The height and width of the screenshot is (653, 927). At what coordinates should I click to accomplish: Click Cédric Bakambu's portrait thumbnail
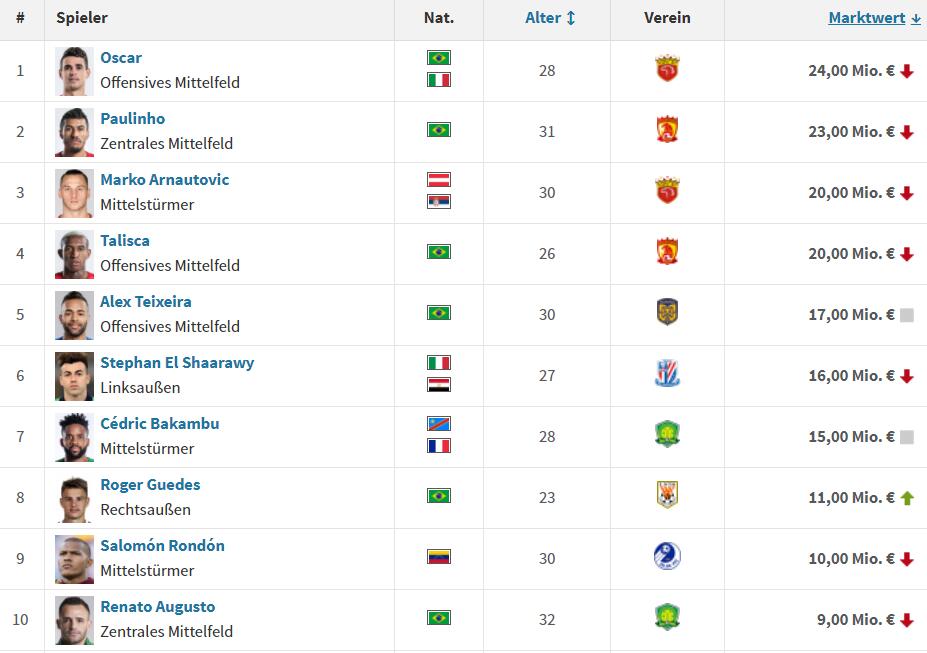74,437
